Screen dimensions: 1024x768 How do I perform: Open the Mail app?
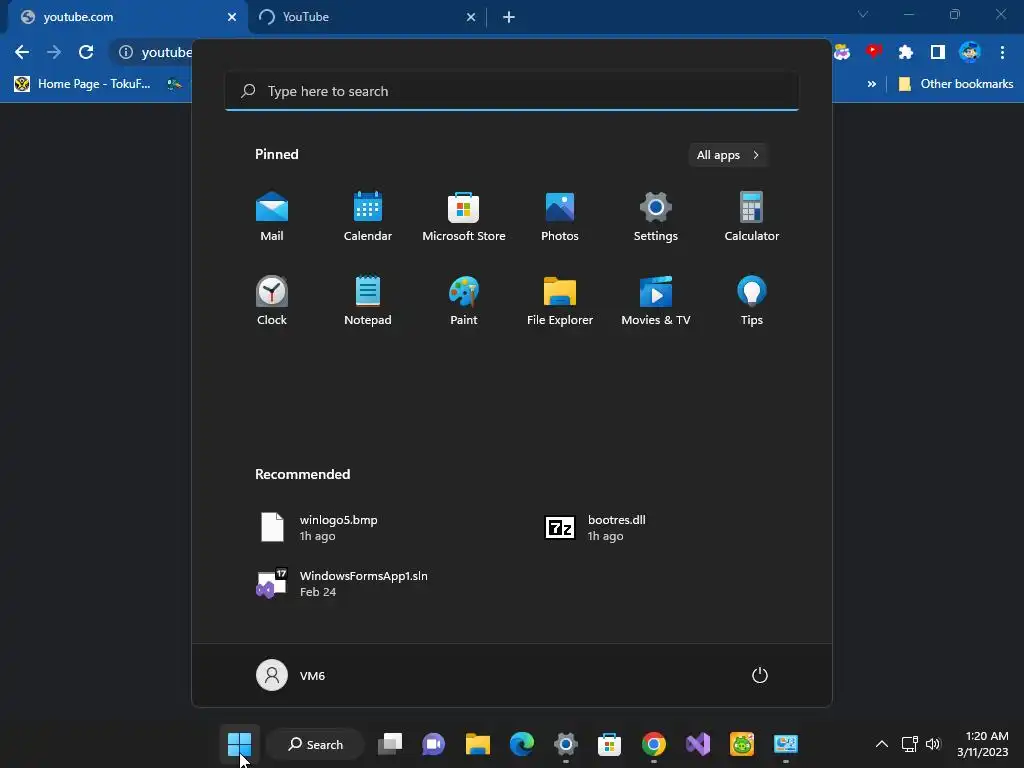(x=272, y=217)
